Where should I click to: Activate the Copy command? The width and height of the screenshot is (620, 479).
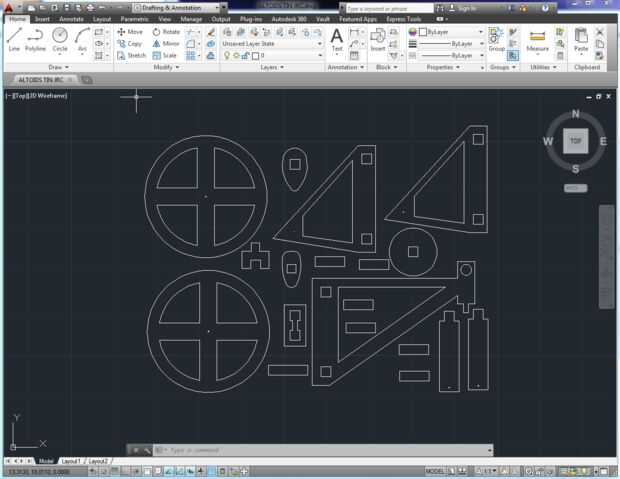[x=130, y=44]
